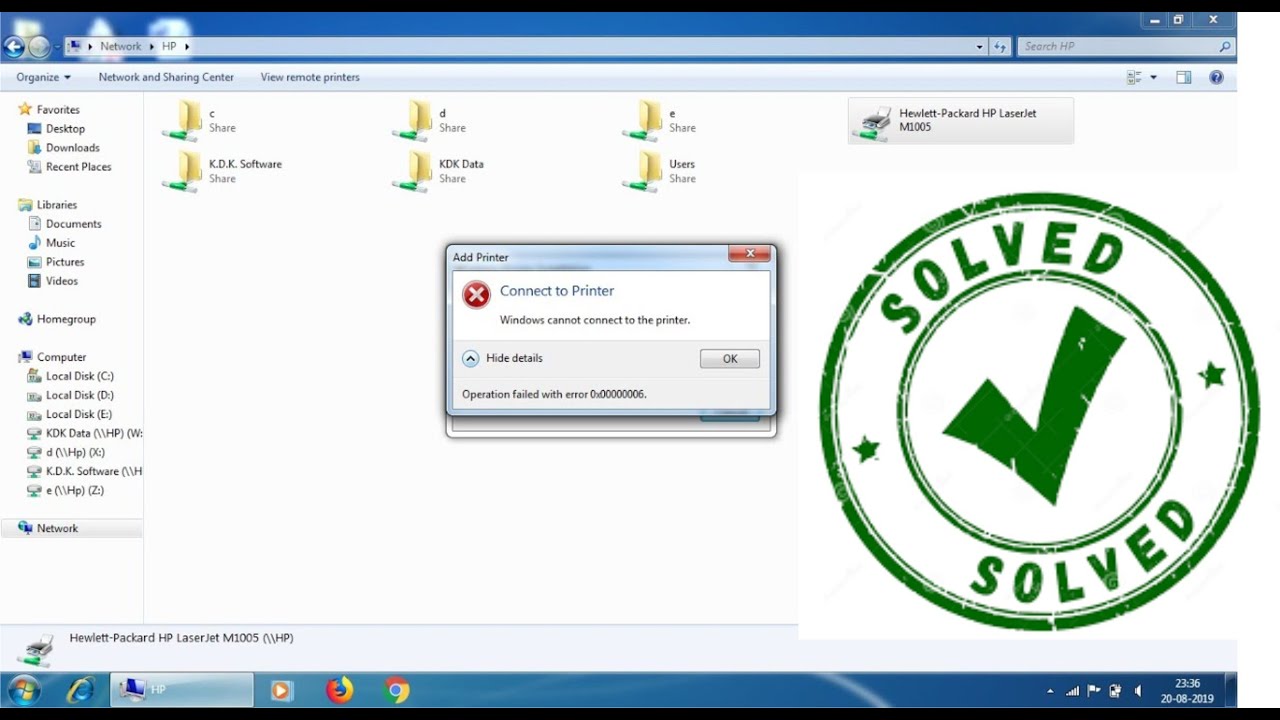Launch Firefox from the taskbar
The image size is (1280, 720).
[x=340, y=690]
